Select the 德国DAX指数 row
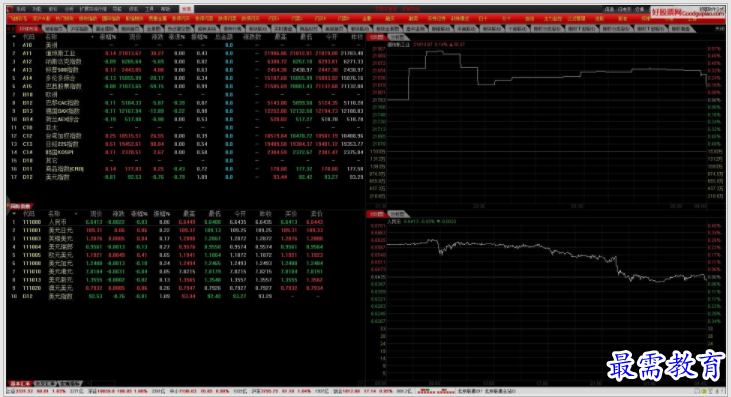 coord(186,111)
